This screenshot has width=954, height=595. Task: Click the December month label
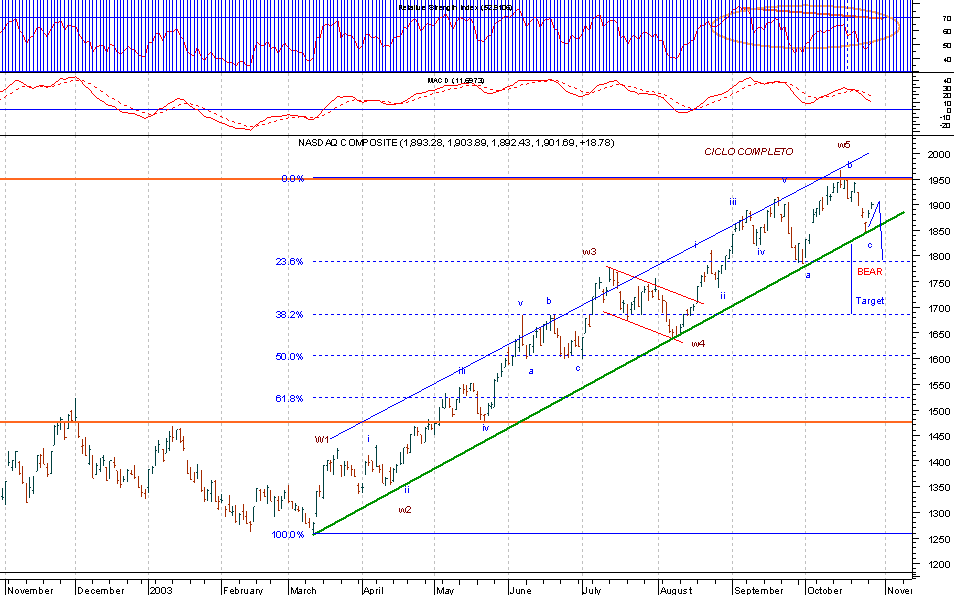coord(101,590)
